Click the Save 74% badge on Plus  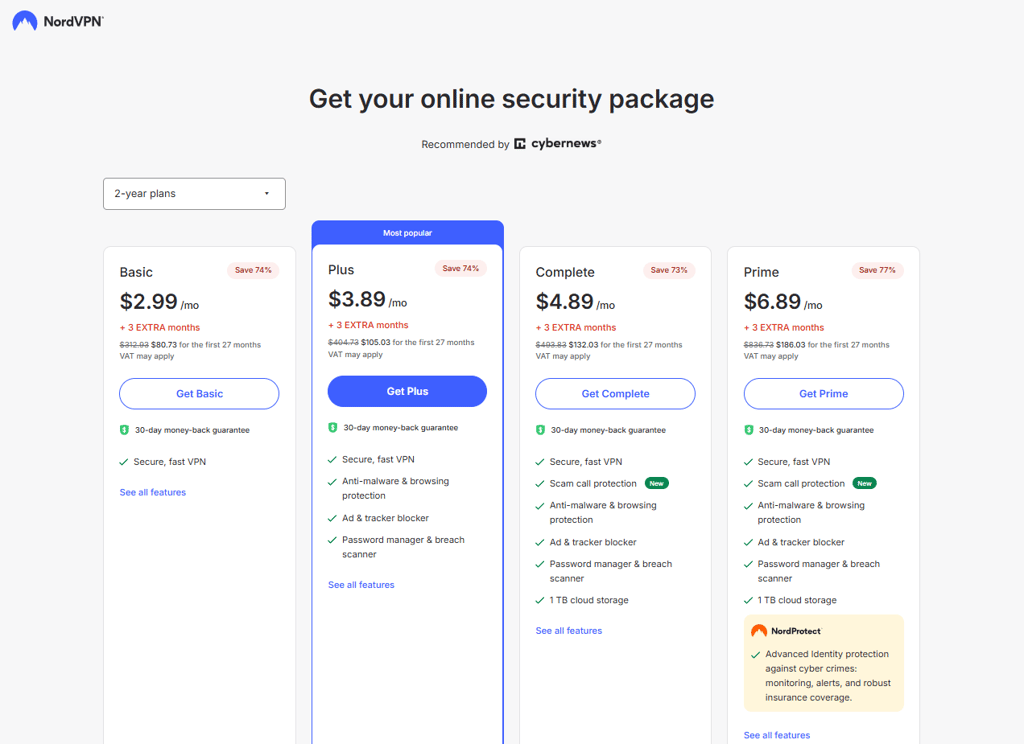coord(460,268)
